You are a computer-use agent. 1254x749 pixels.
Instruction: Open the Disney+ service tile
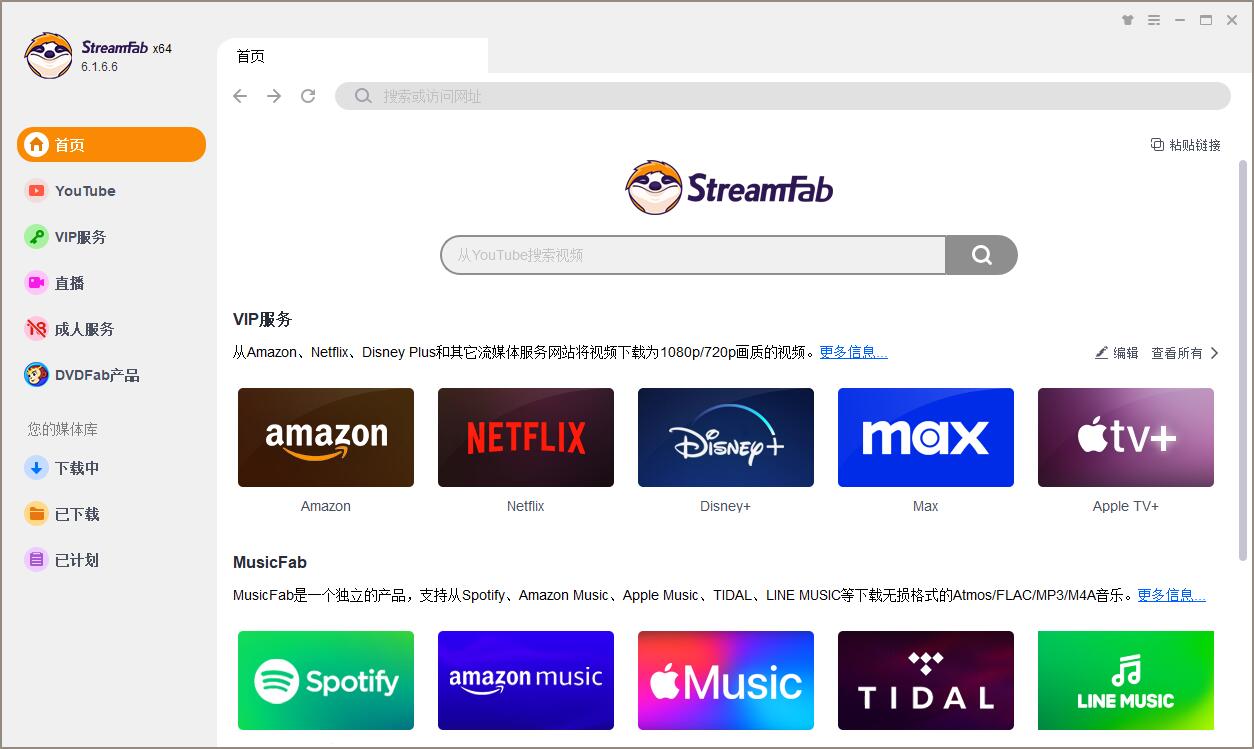point(726,437)
